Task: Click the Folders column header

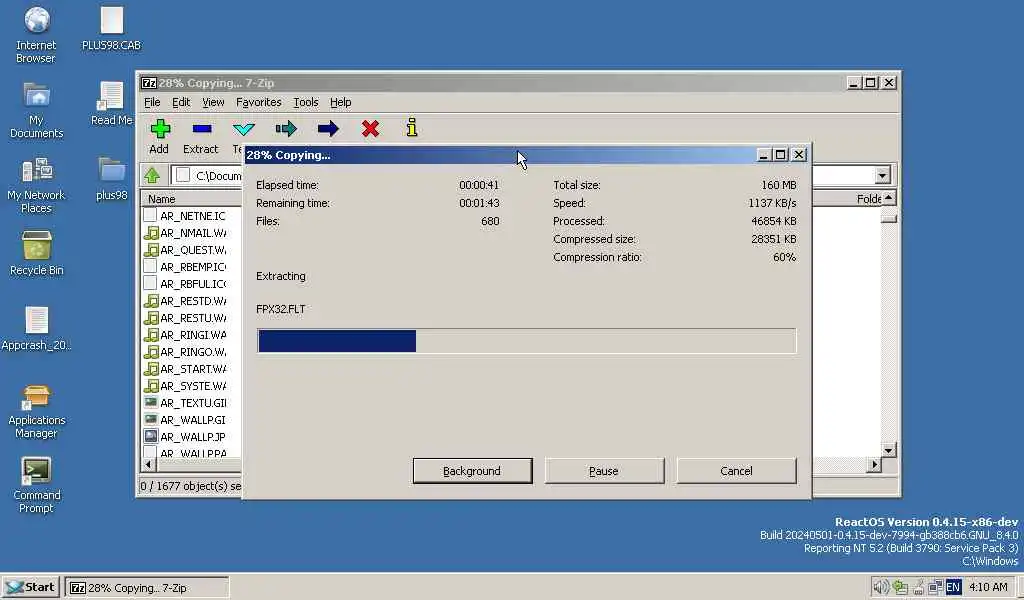Action: click(x=846, y=198)
